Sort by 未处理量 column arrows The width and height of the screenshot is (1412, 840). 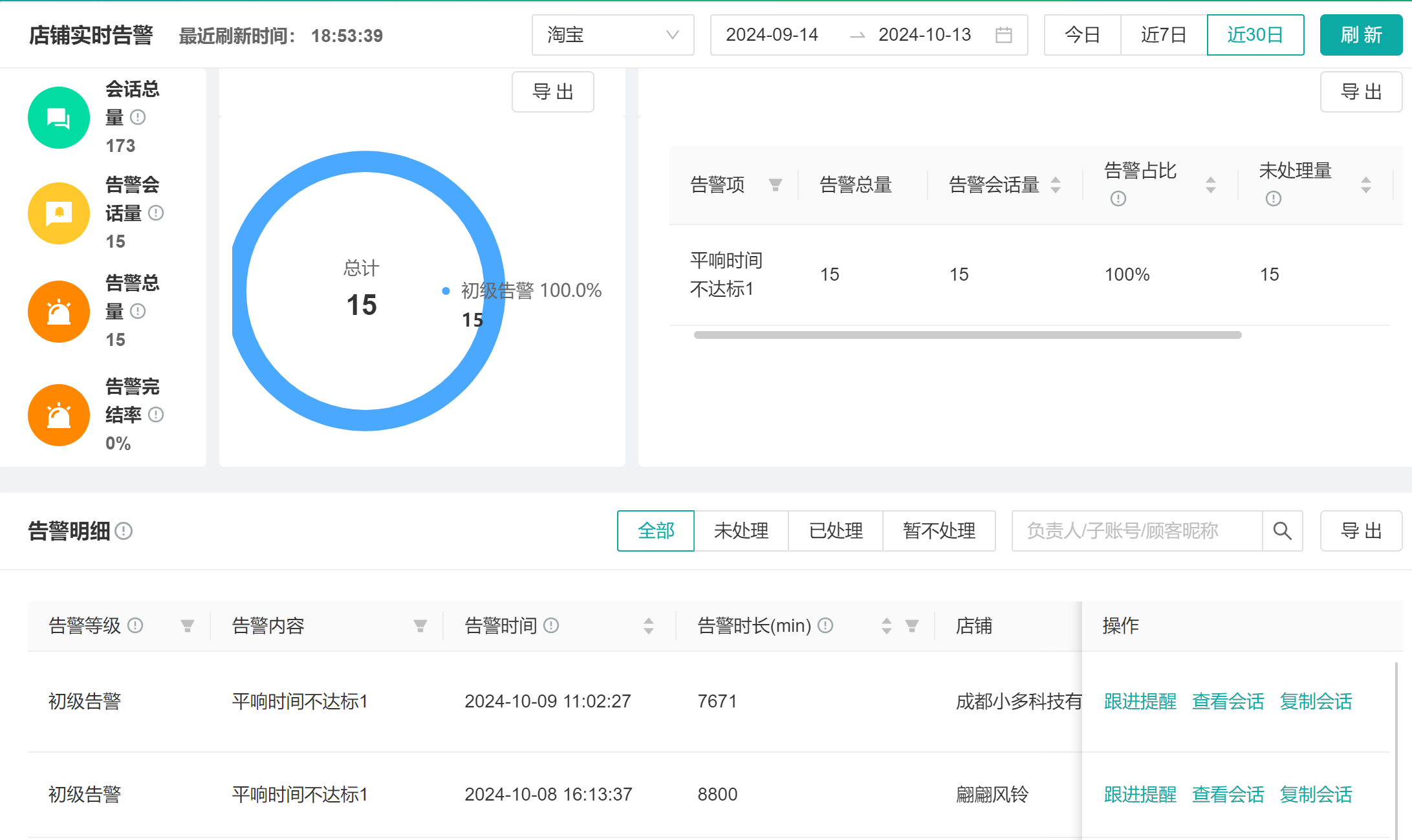coord(1366,185)
